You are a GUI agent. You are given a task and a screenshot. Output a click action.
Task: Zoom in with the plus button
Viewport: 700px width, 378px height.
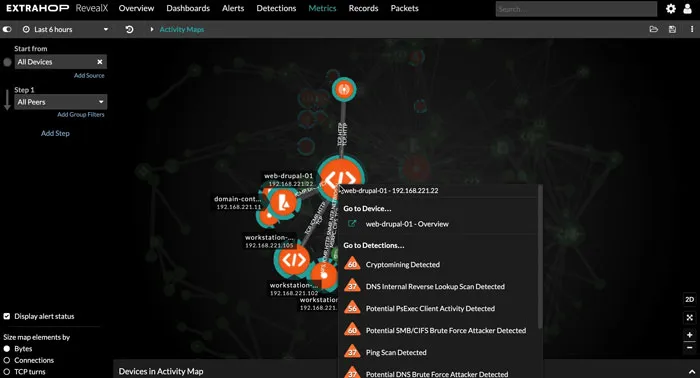point(689,335)
